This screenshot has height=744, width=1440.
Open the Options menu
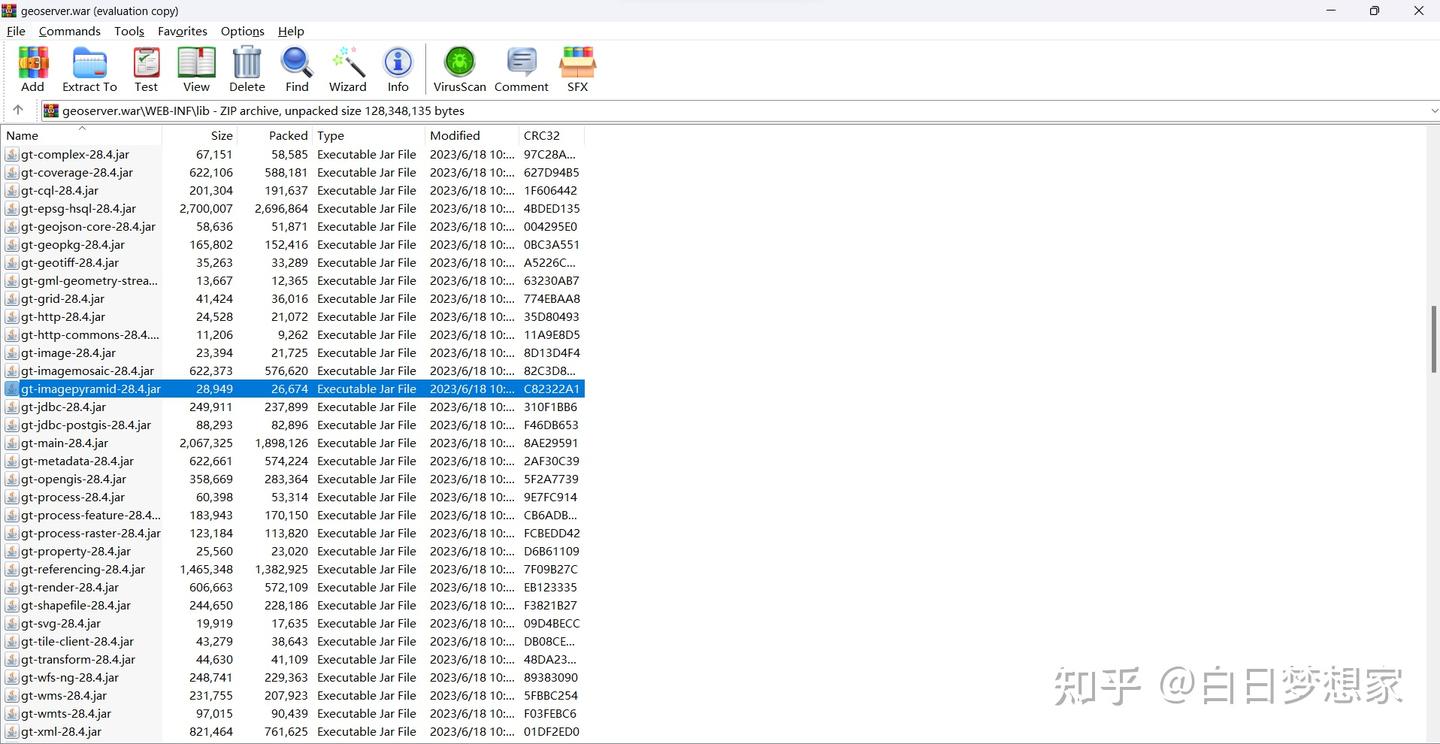(242, 31)
